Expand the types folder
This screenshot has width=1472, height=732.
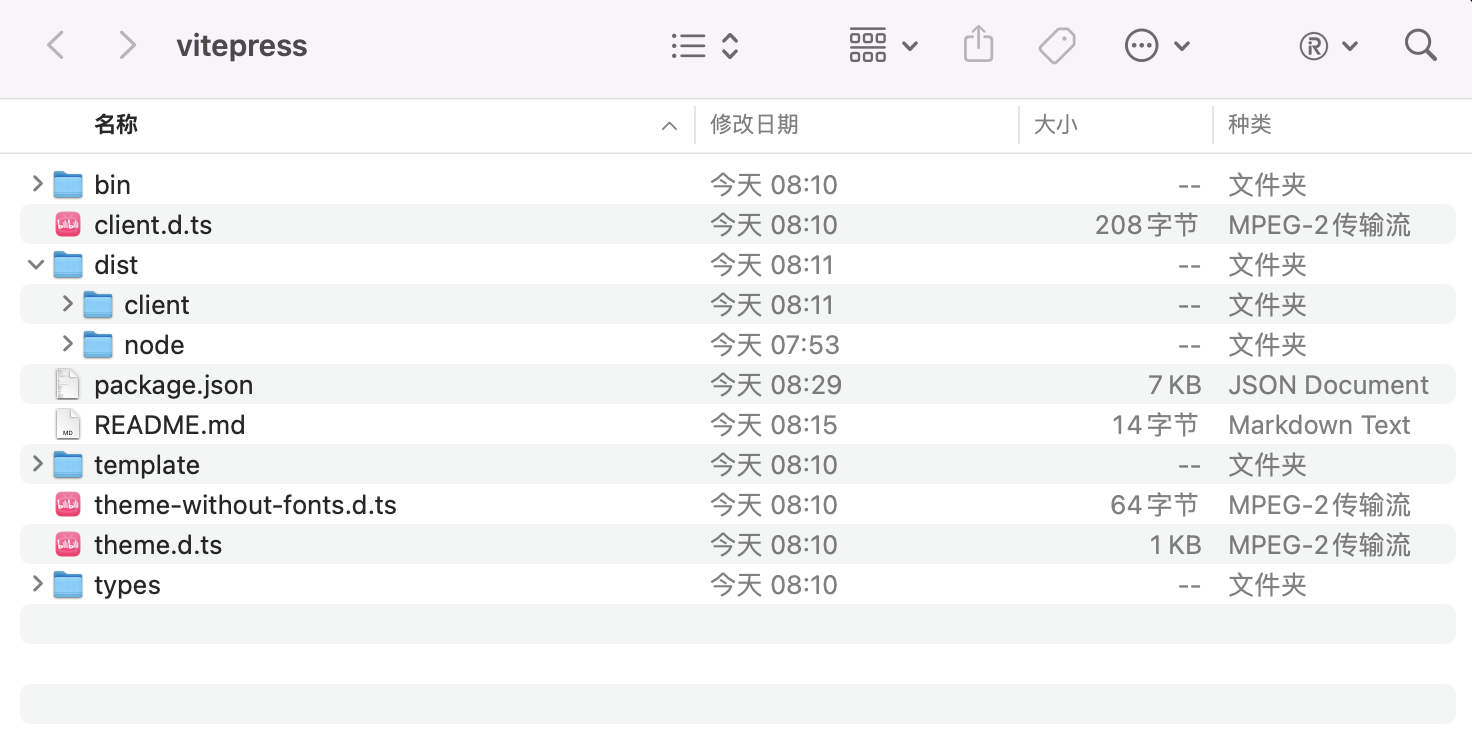pos(37,584)
